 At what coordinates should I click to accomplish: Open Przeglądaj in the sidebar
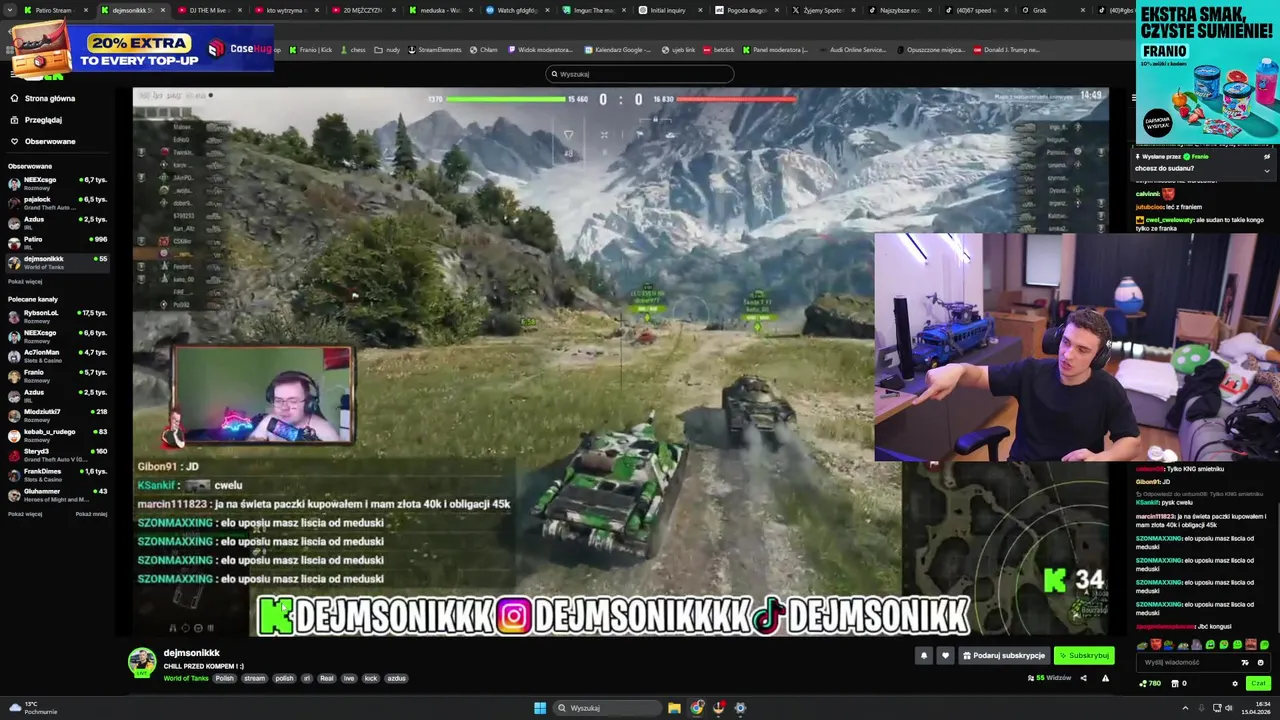pyautogui.click(x=36, y=120)
